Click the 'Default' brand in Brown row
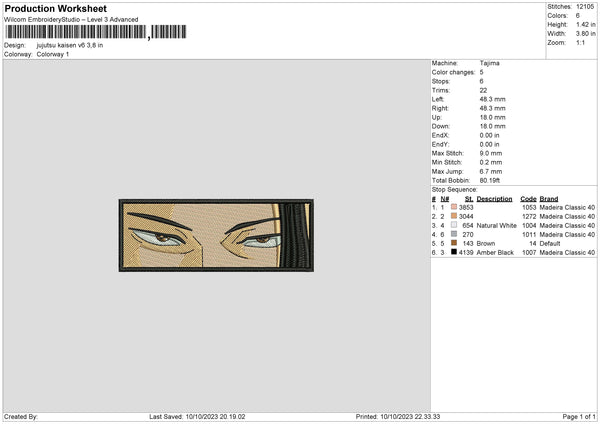 pyautogui.click(x=550, y=243)
